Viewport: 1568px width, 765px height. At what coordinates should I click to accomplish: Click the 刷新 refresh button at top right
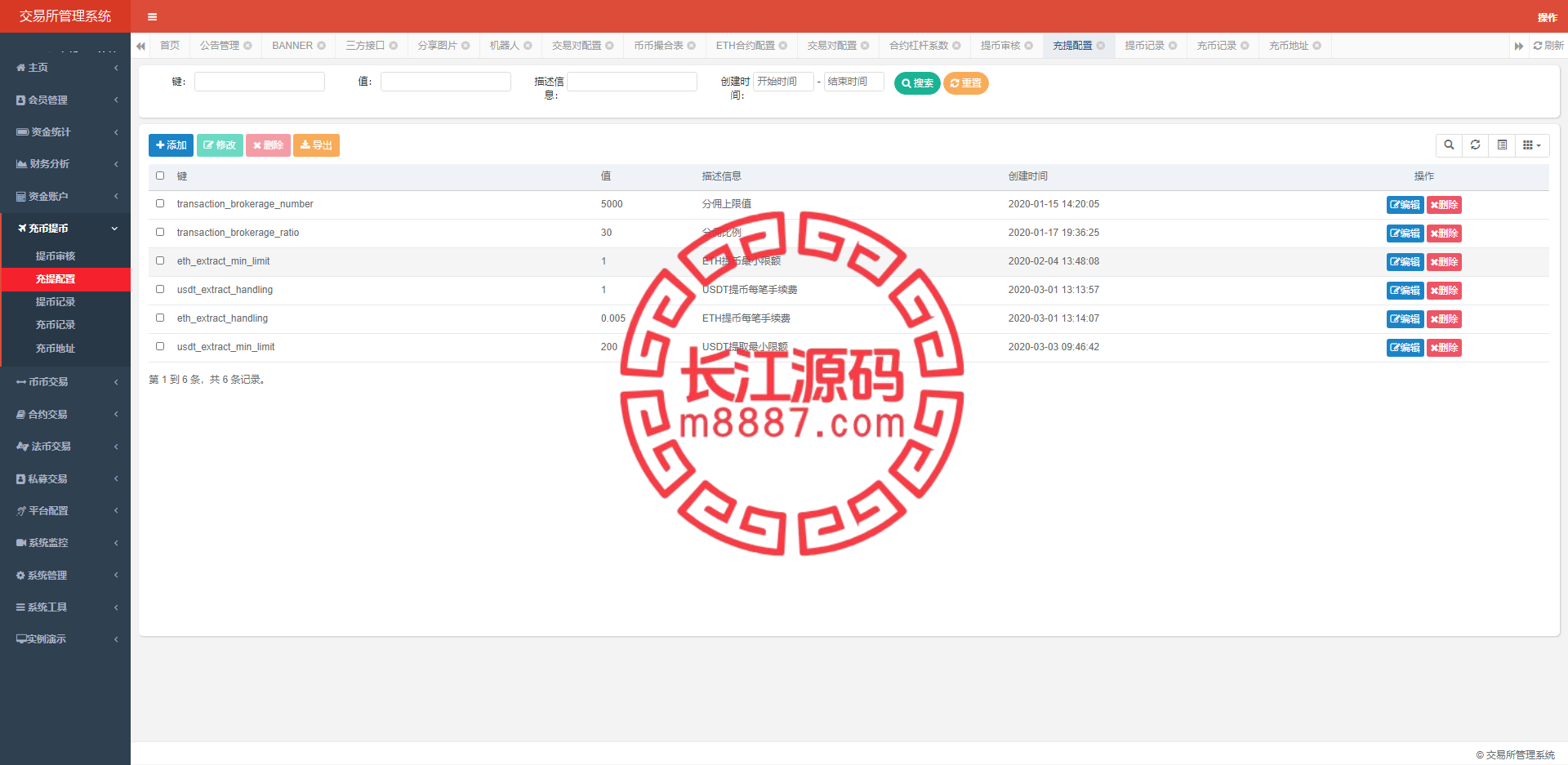tap(1548, 46)
